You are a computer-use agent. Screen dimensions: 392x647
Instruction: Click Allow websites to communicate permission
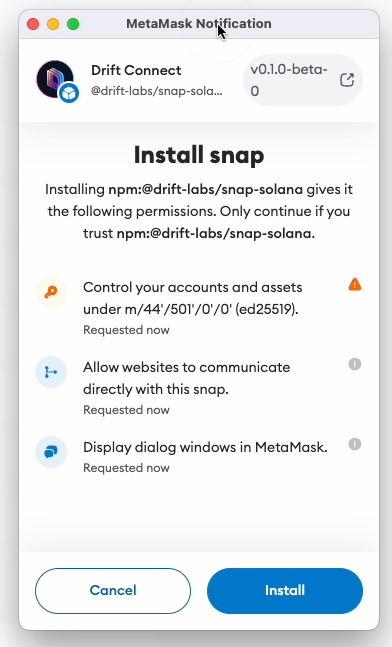[x=187, y=378]
